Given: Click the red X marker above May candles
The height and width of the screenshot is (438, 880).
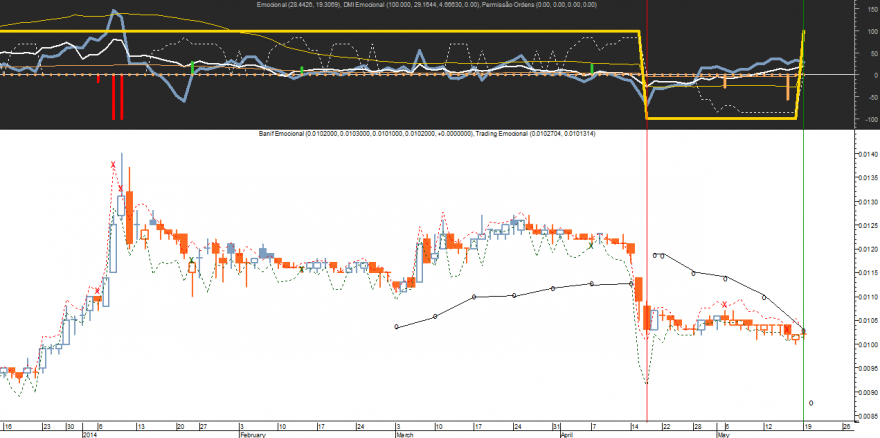Looking at the screenshot, I should (x=725, y=304).
